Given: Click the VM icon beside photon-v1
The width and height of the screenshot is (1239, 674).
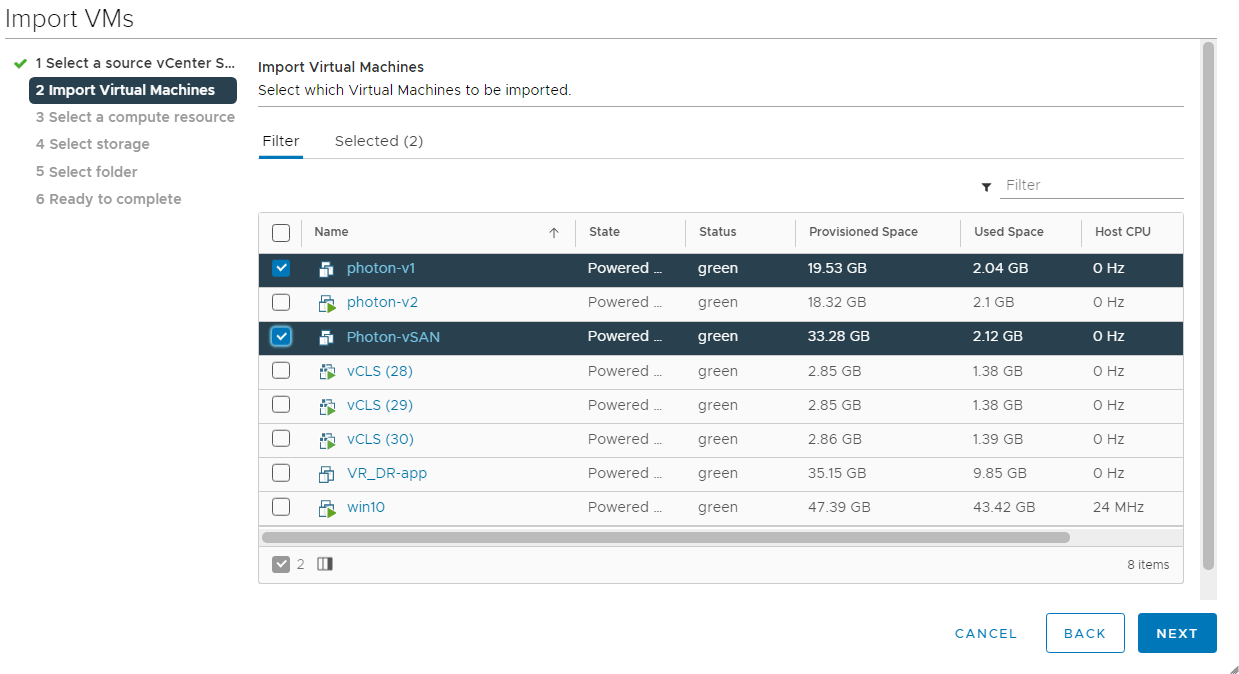Looking at the screenshot, I should coord(326,269).
